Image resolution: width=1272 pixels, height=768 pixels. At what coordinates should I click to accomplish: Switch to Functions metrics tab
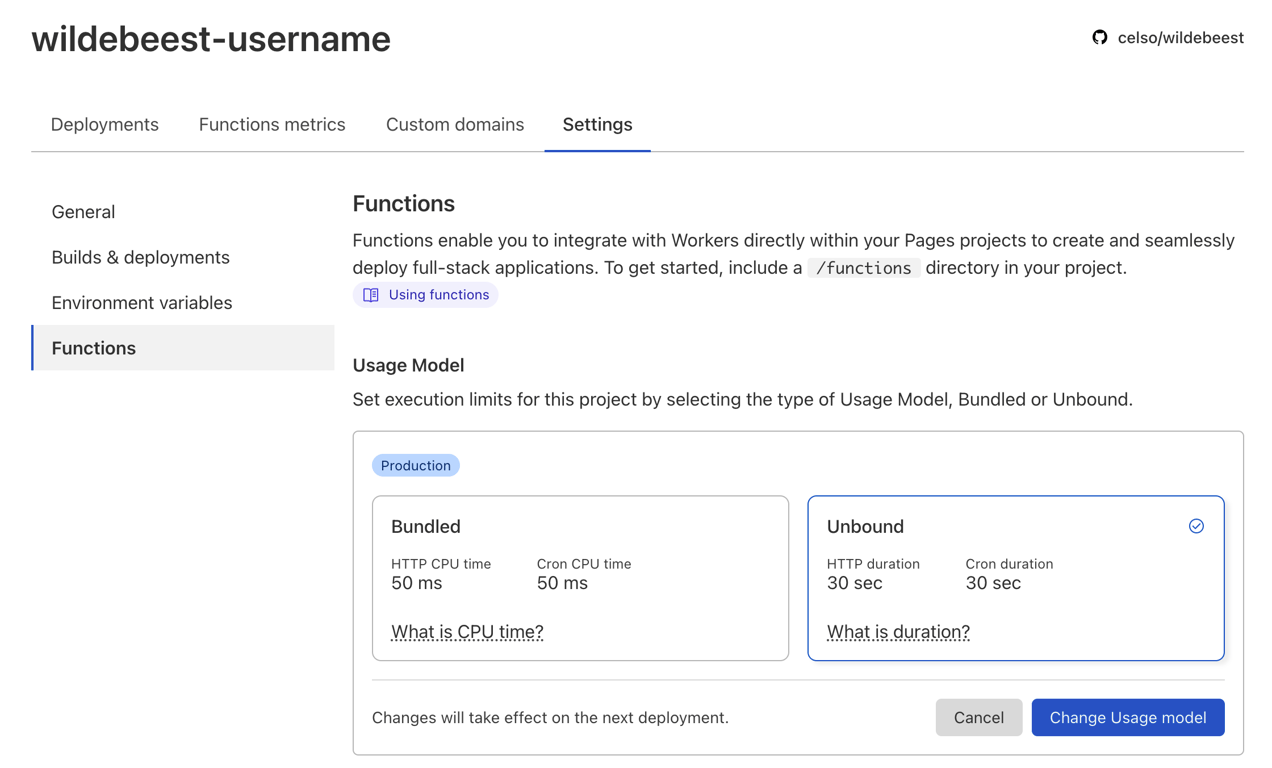click(x=272, y=125)
